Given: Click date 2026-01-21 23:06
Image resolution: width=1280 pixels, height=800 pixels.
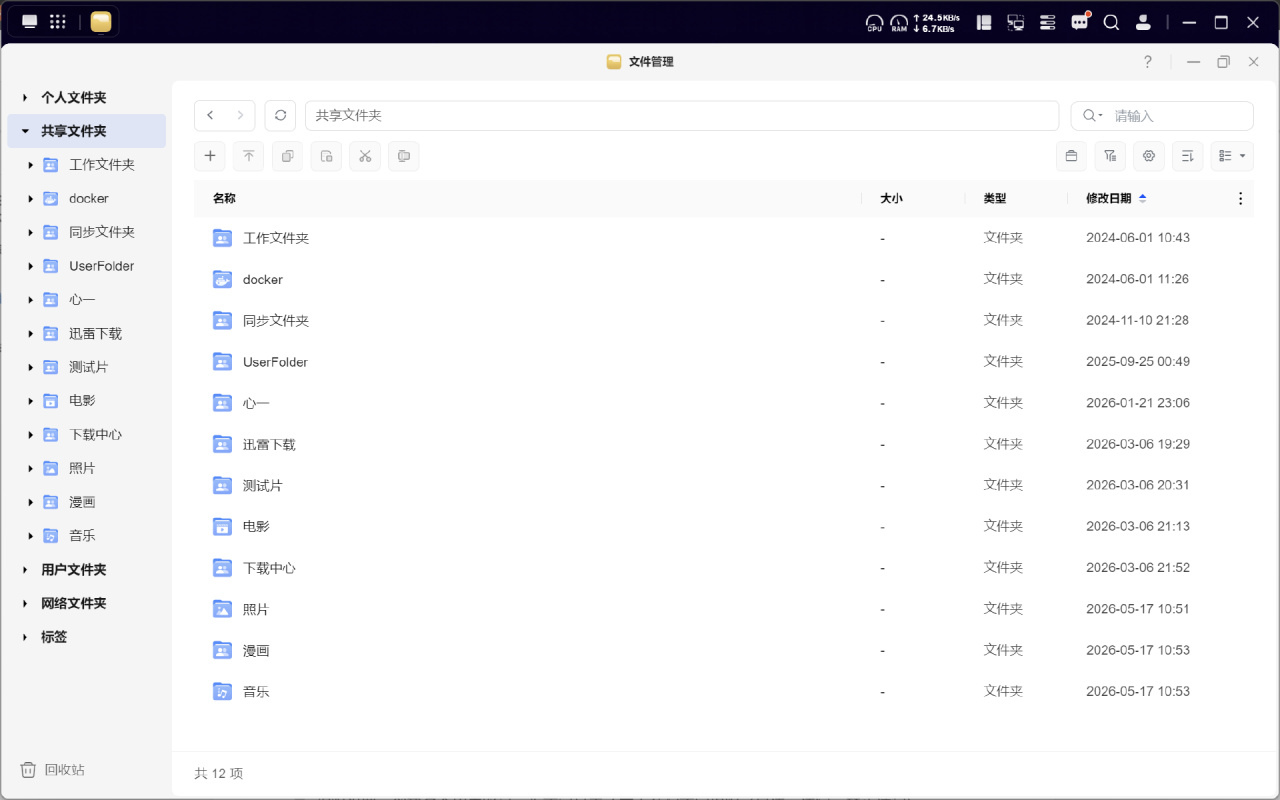Looking at the screenshot, I should pos(1138,403).
